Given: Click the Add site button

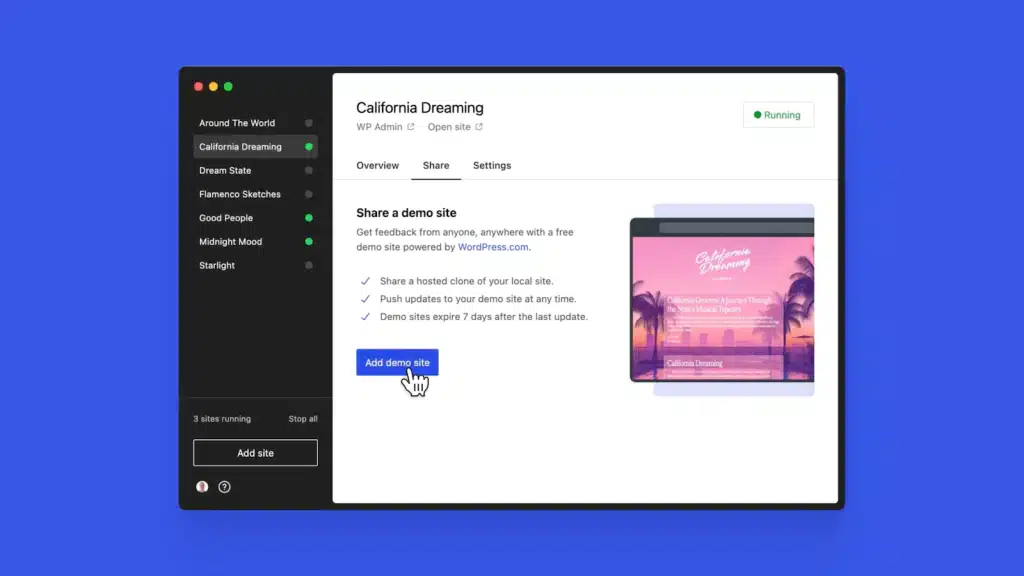Looking at the screenshot, I should (x=255, y=453).
